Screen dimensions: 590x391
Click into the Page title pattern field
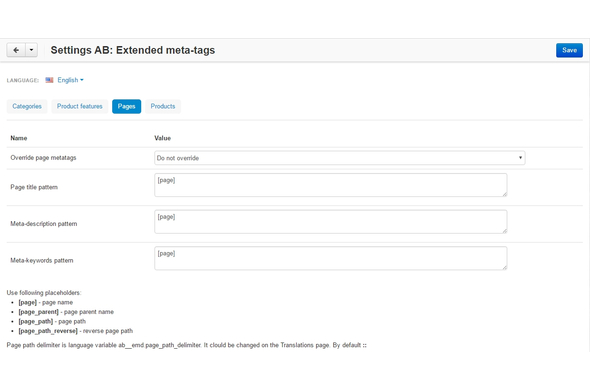point(330,185)
